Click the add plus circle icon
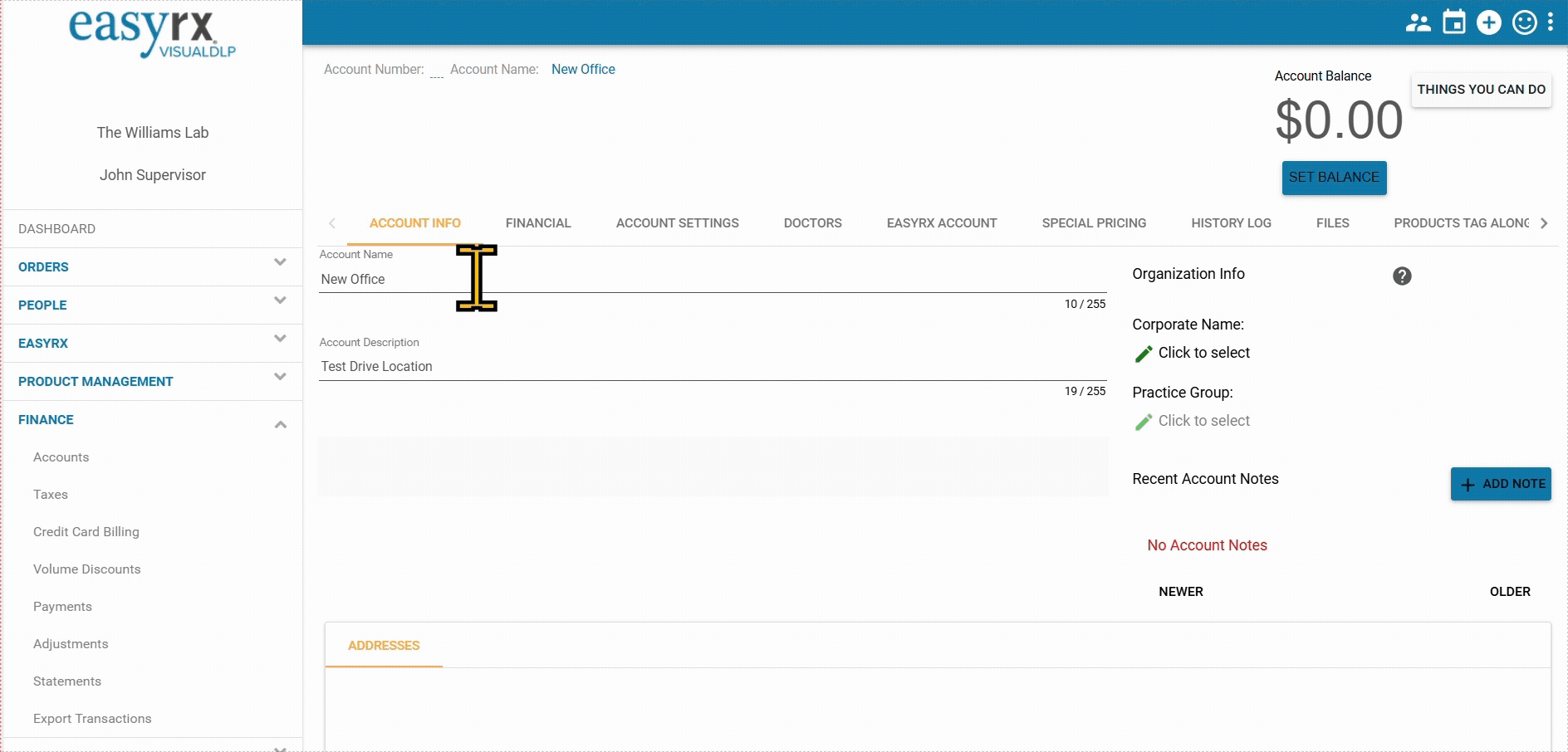 1488,22
